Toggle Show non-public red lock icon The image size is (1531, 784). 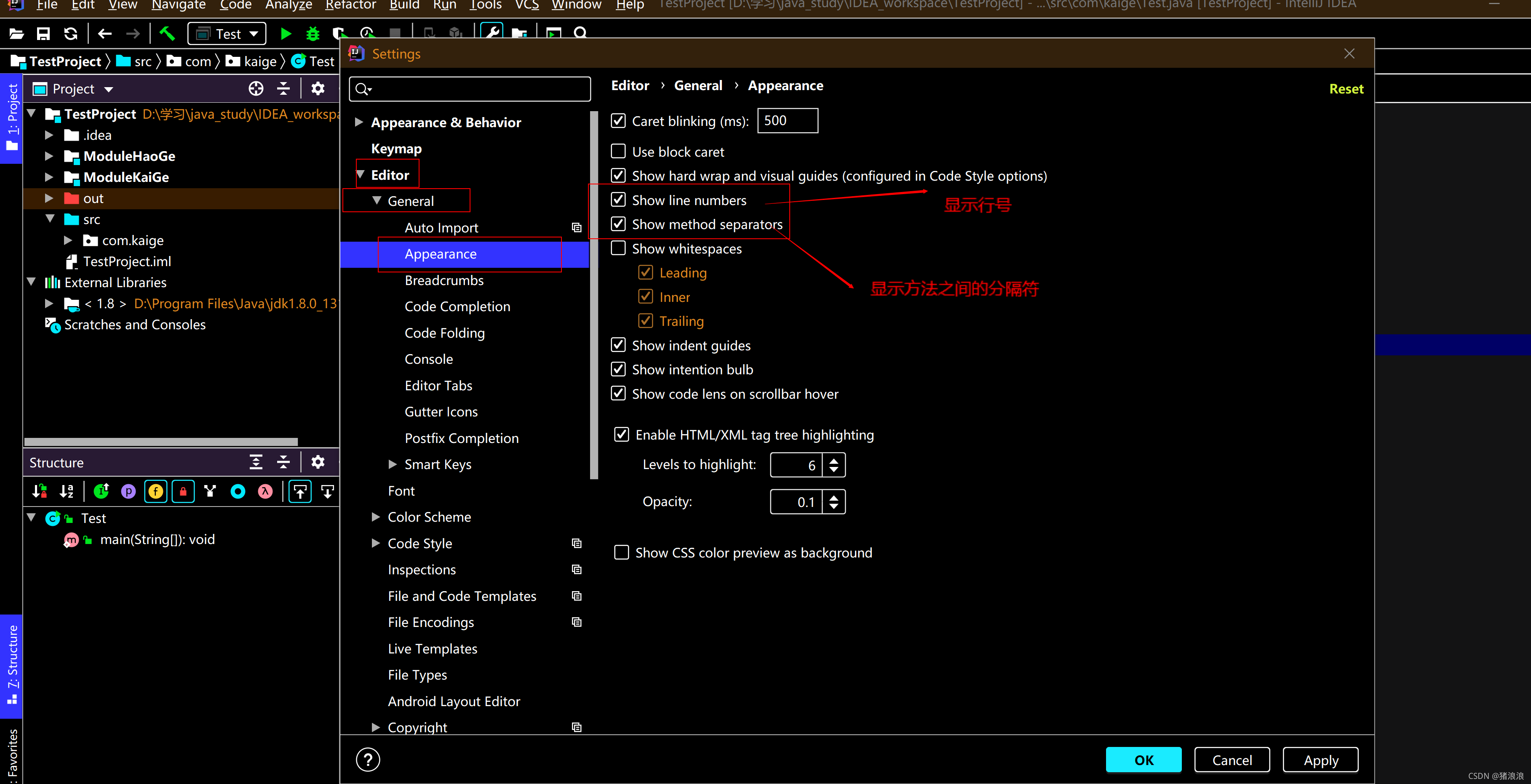[183, 491]
